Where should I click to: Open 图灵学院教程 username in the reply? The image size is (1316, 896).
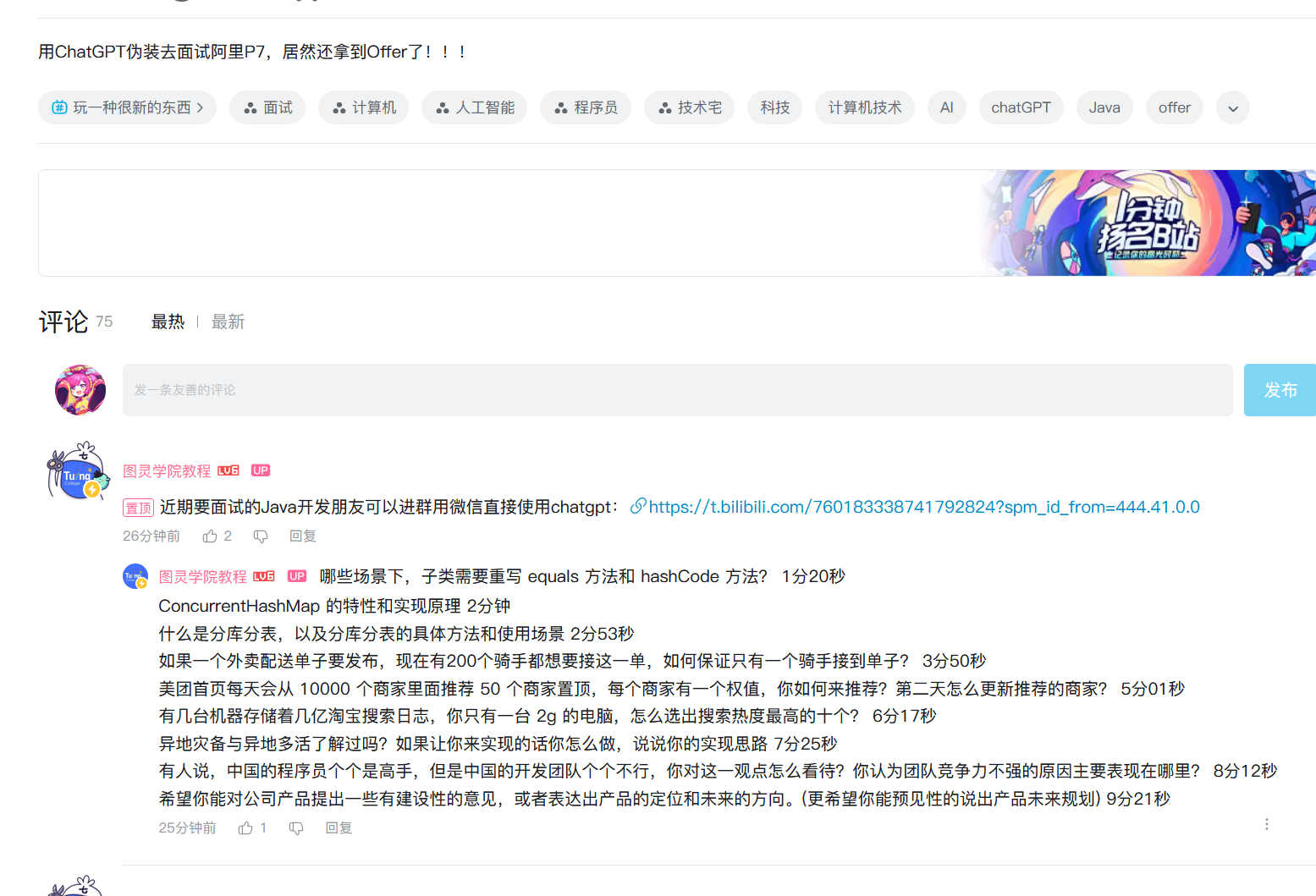(203, 576)
